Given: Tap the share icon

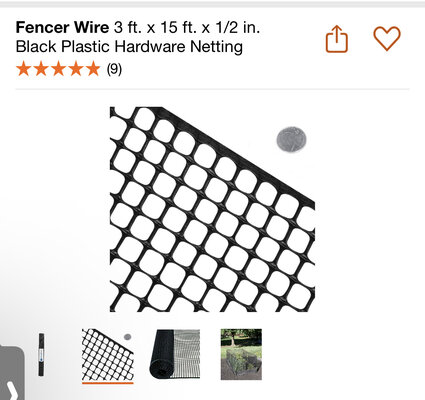Looking at the screenshot, I should tap(337, 39).
